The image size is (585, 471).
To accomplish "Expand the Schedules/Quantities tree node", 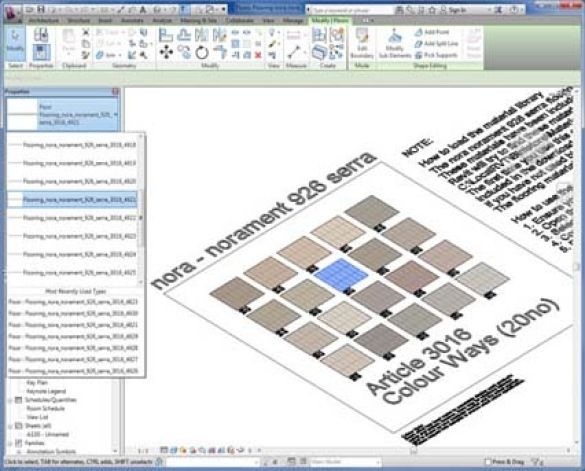I will pos(10,400).
